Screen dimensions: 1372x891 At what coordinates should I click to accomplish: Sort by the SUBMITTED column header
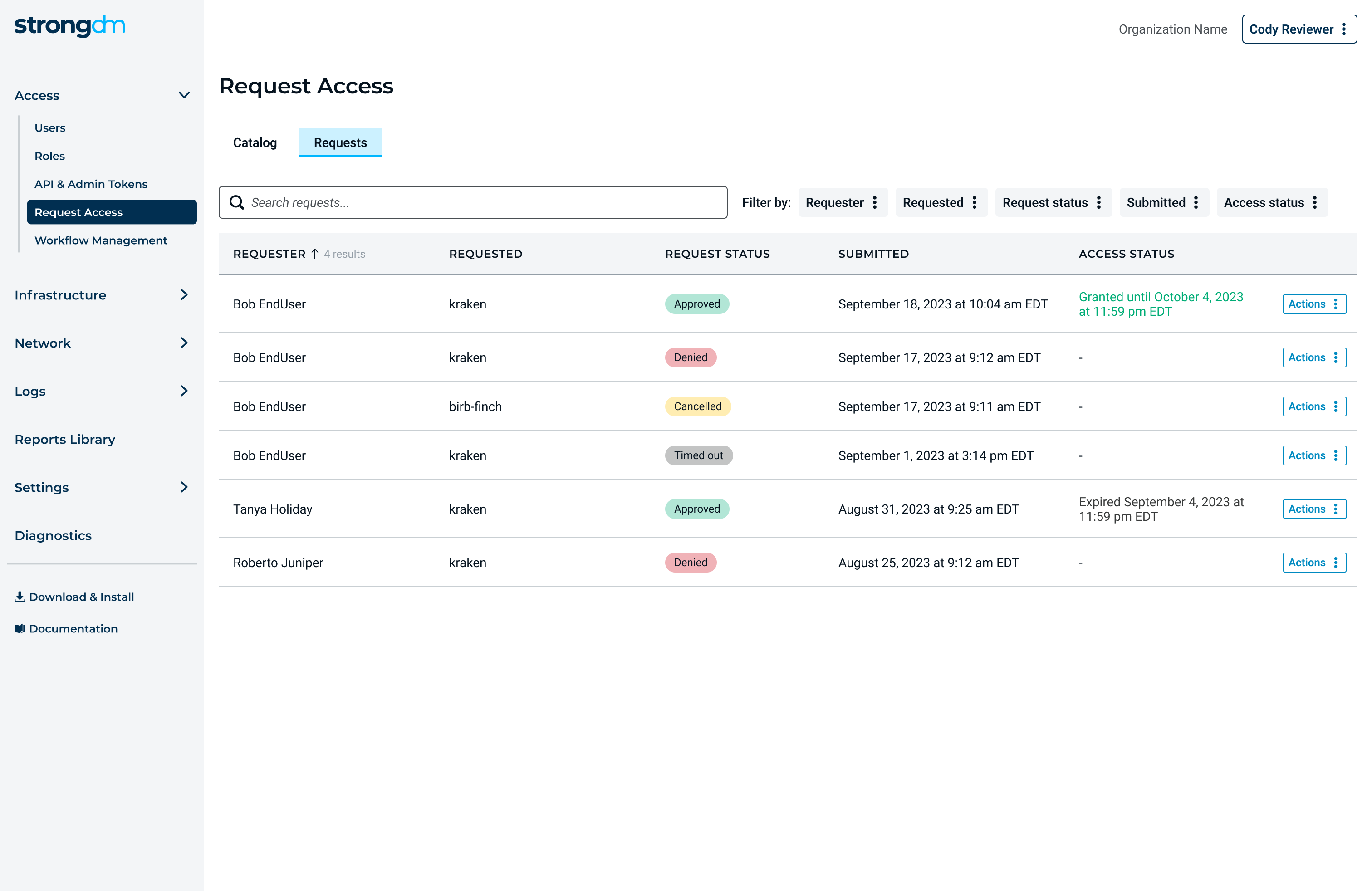point(873,254)
